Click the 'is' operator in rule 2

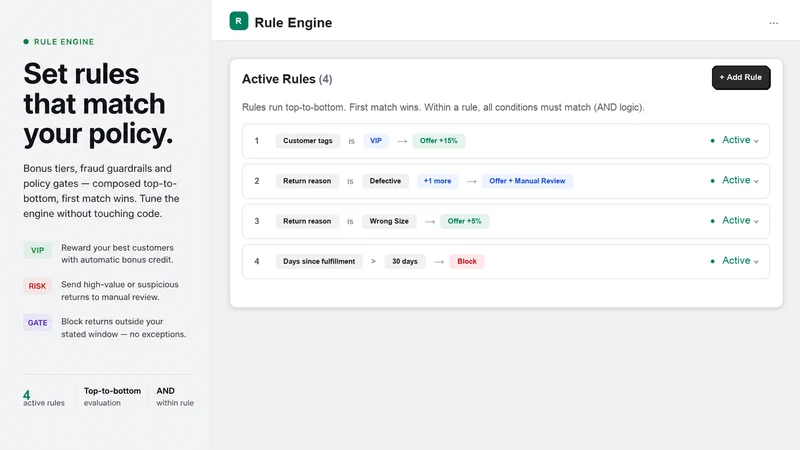(x=351, y=181)
